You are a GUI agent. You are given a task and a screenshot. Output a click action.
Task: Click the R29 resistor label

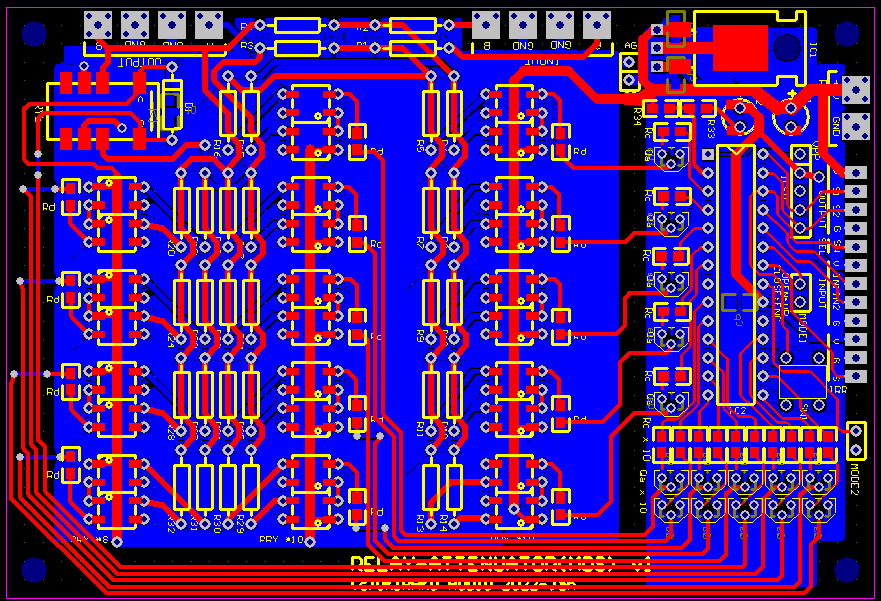pyautogui.click(x=240, y=523)
